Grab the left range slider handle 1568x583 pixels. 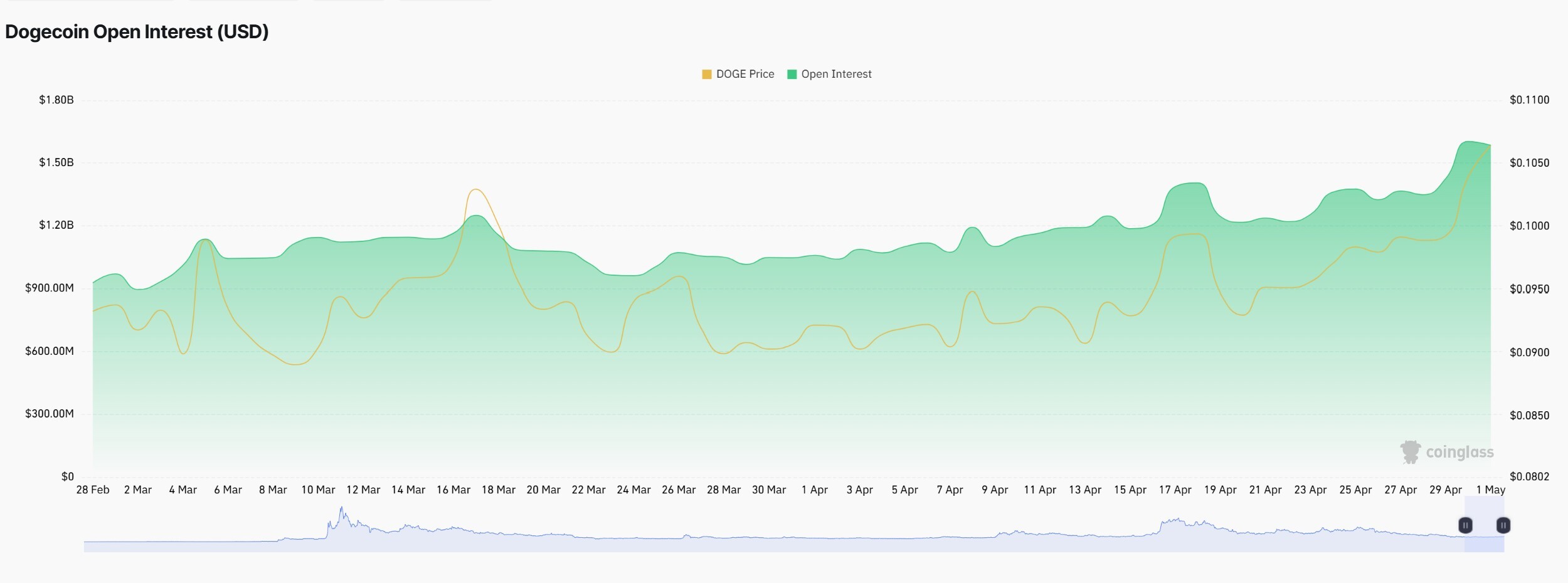(1465, 525)
